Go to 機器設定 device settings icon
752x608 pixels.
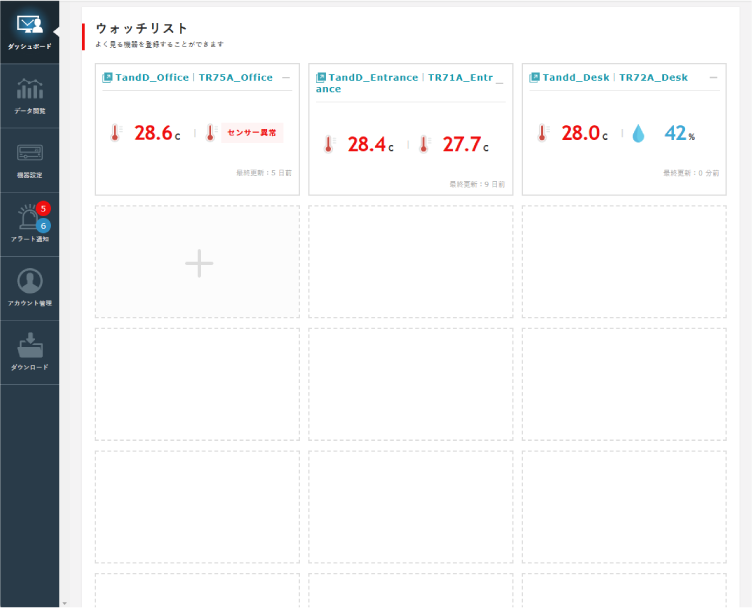tap(29, 153)
